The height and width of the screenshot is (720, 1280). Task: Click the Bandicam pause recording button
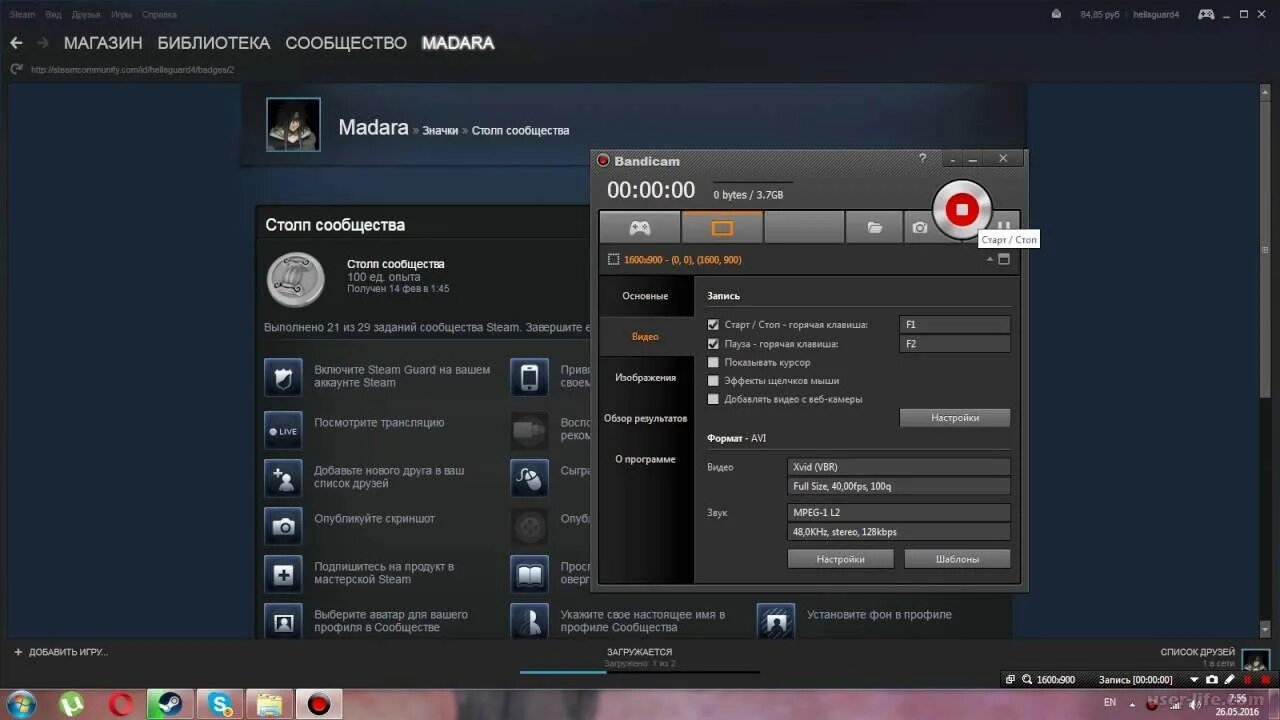point(1005,224)
